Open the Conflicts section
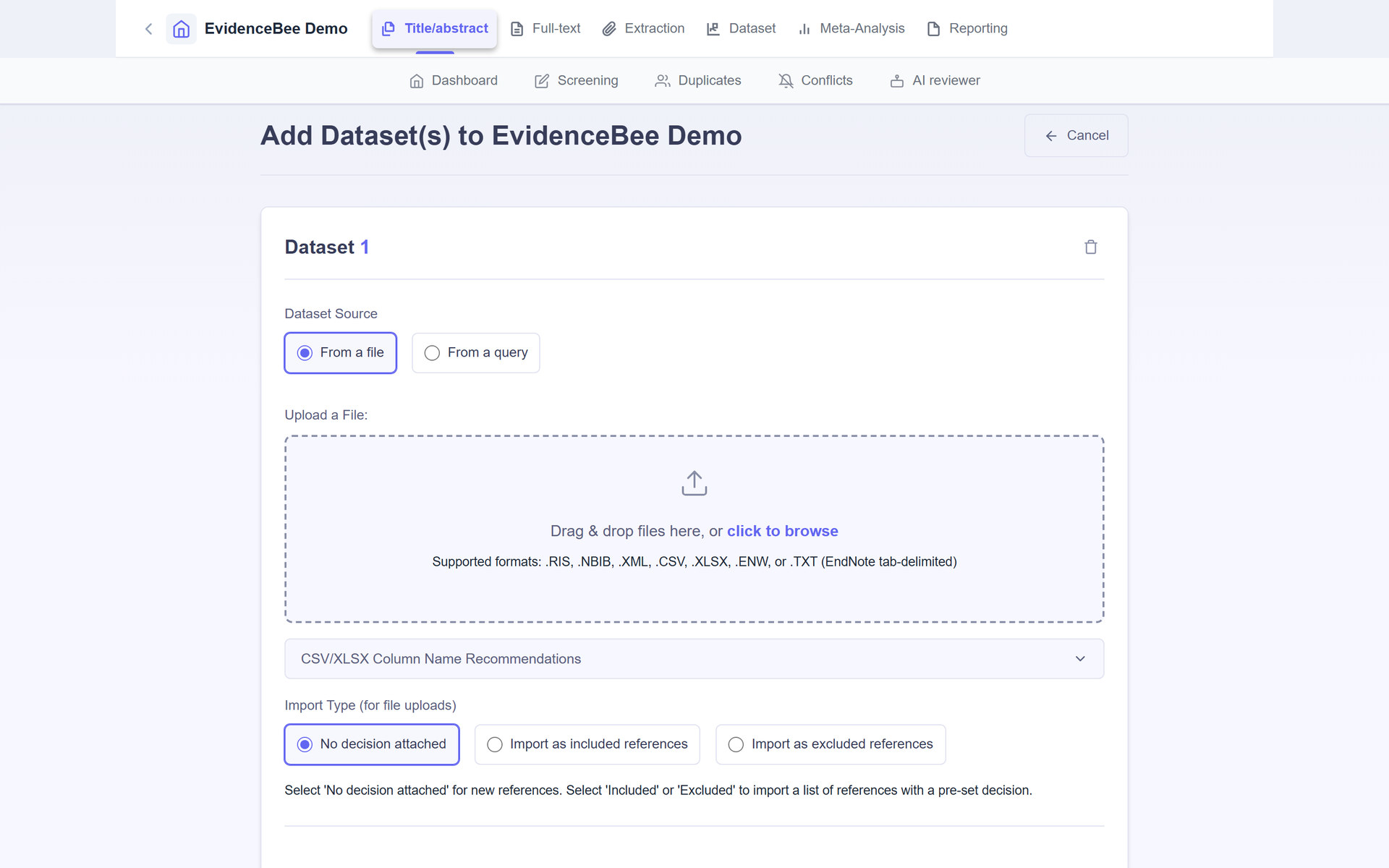Viewport: 1389px width, 868px height. tap(816, 81)
